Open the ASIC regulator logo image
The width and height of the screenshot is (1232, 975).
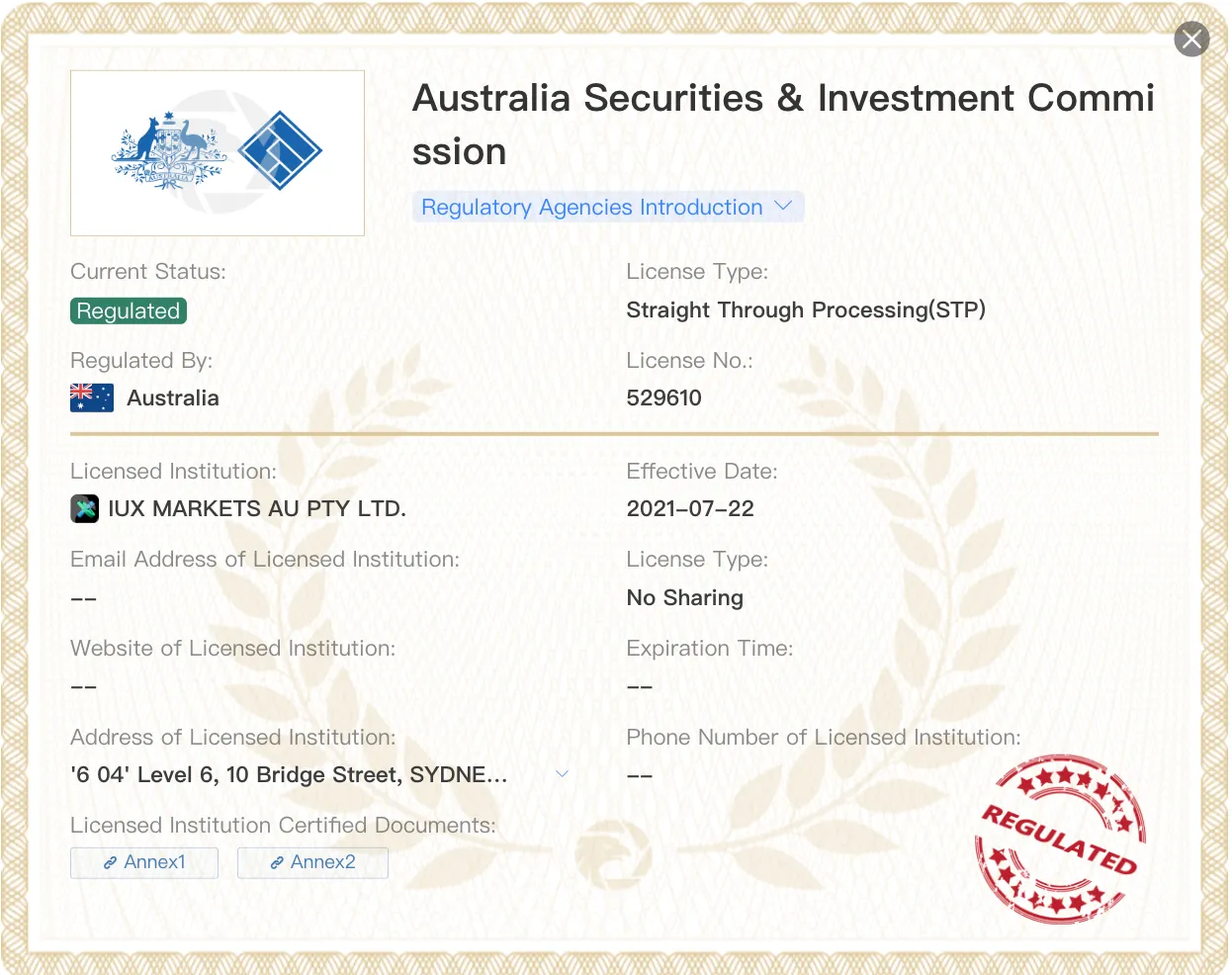pyautogui.click(x=218, y=153)
